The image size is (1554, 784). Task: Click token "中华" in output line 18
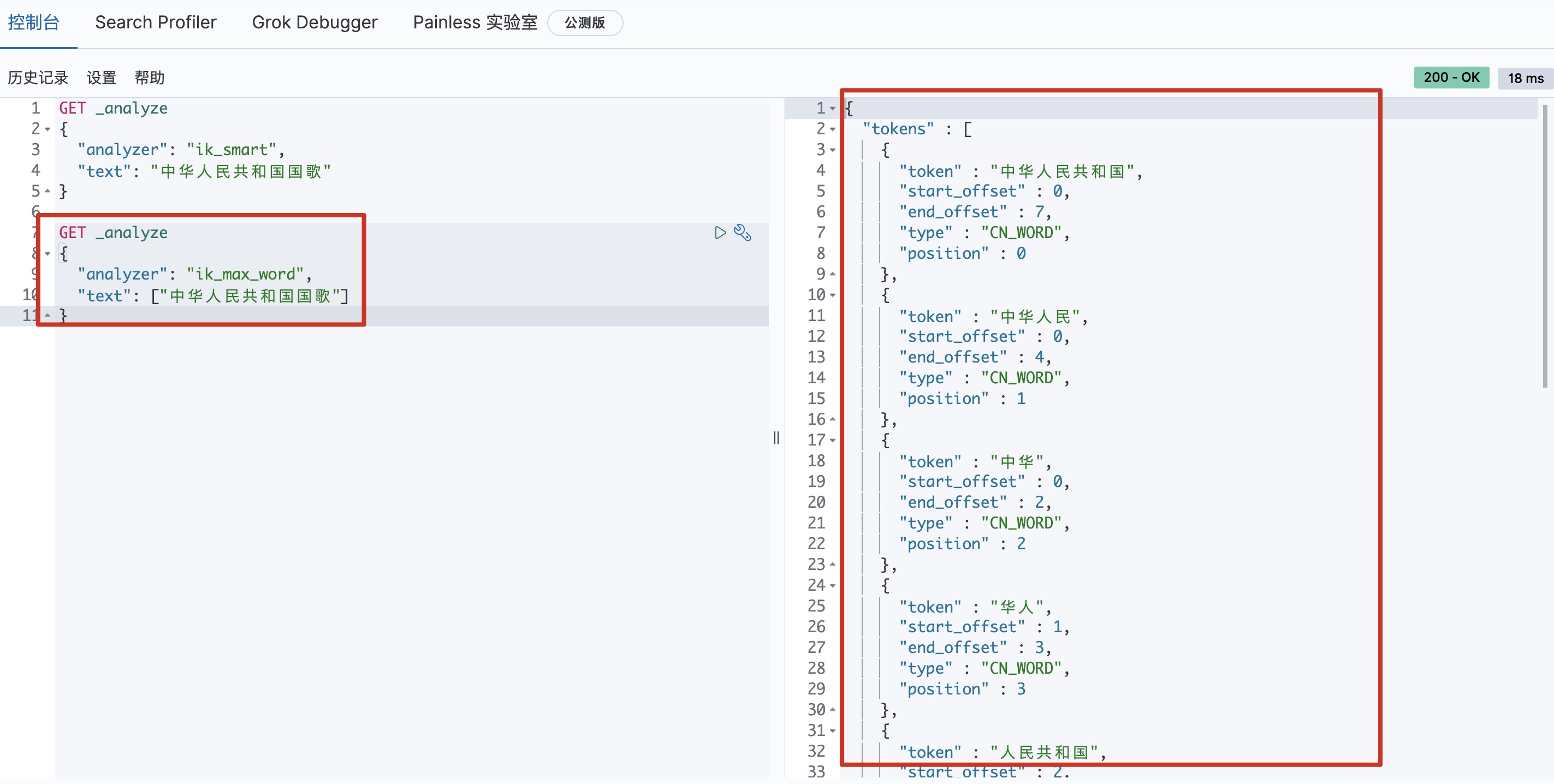point(1017,462)
